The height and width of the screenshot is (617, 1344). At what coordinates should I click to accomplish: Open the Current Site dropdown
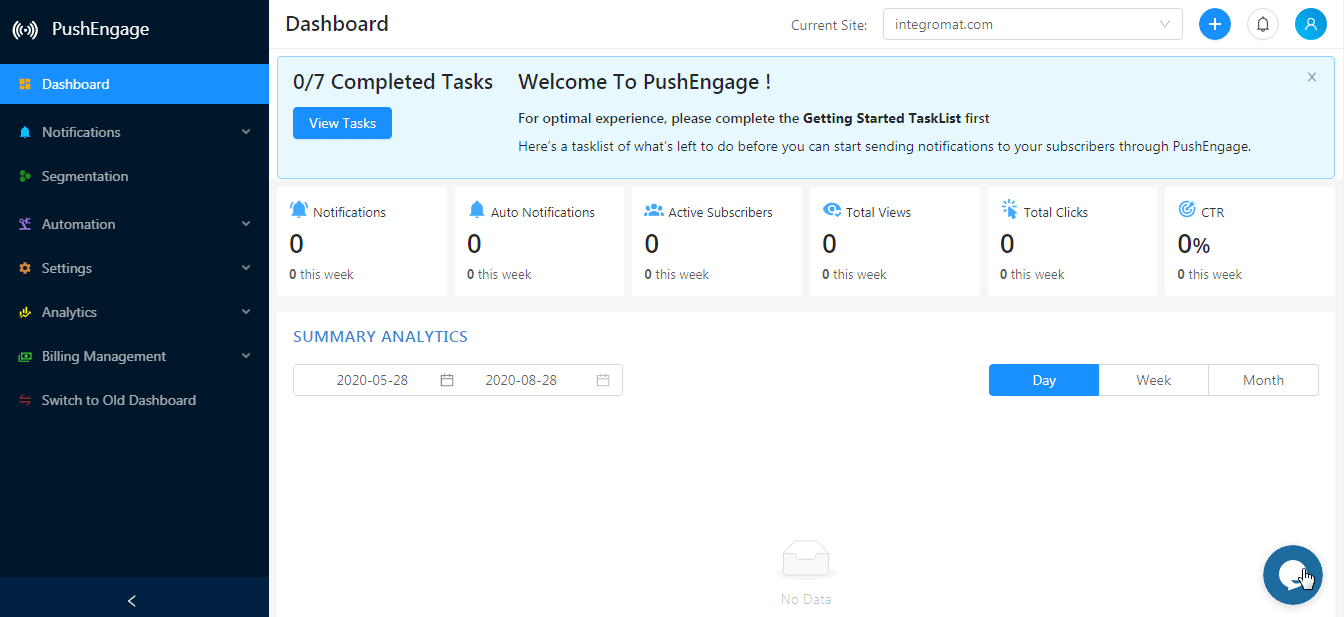coord(1033,24)
